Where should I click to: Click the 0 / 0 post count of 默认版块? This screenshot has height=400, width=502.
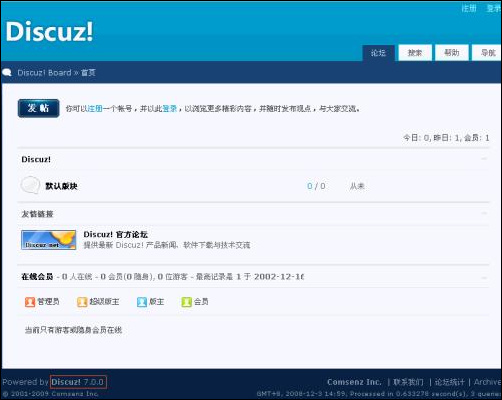316,186
